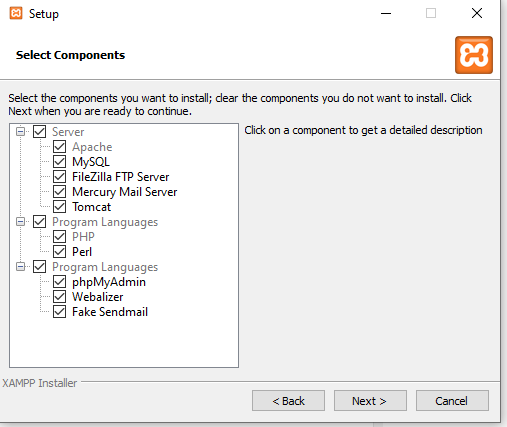This screenshot has height=427, width=507.
Task: Click the Next button to continue
Action: coord(370,401)
